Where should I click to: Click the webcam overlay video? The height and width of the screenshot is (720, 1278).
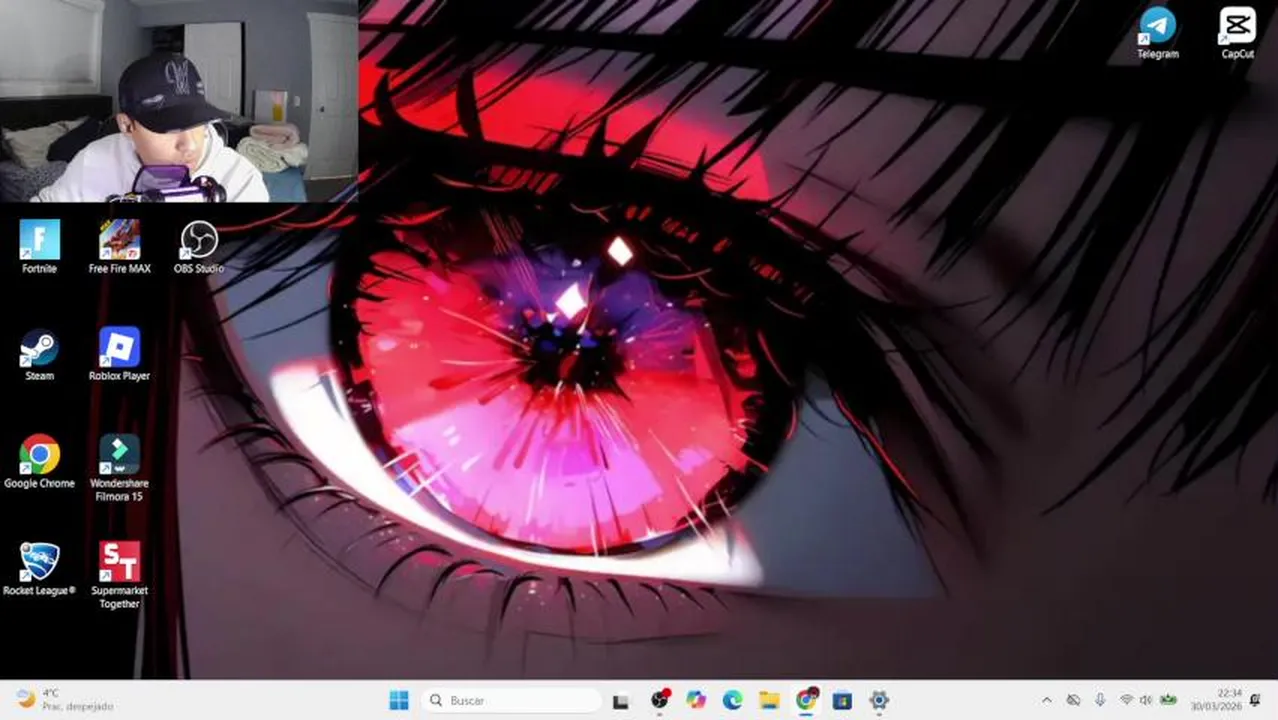click(x=179, y=101)
